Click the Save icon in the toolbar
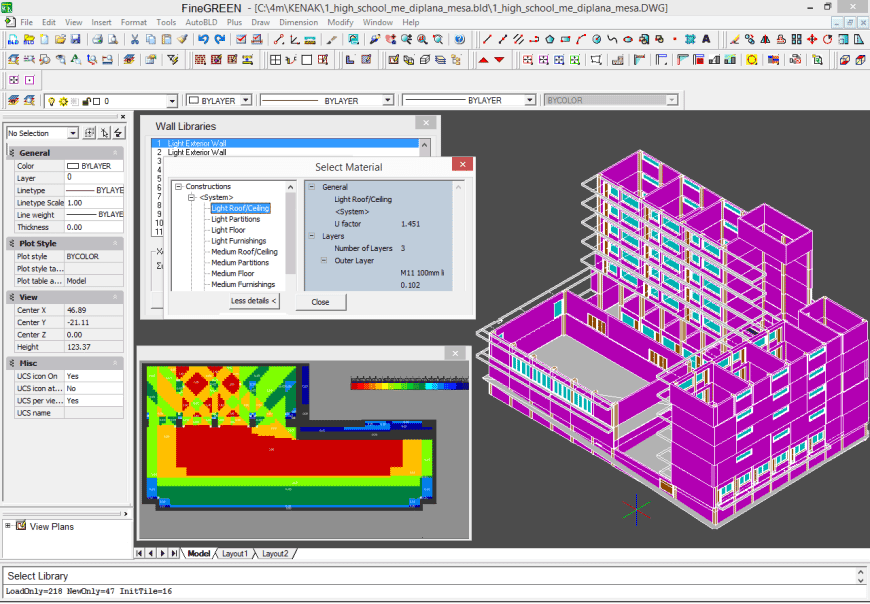870x604 pixels. [75, 39]
